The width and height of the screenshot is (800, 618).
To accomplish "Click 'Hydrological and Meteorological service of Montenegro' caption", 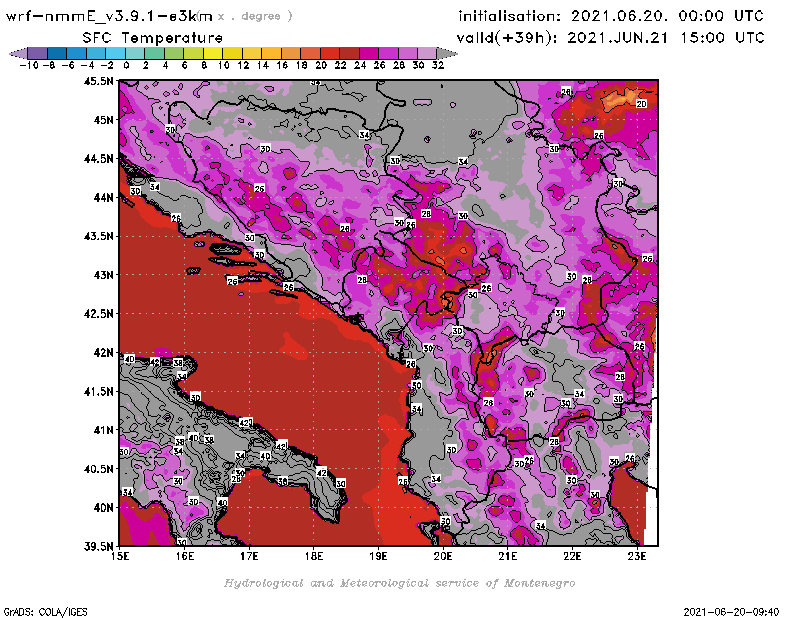I will pos(399,583).
